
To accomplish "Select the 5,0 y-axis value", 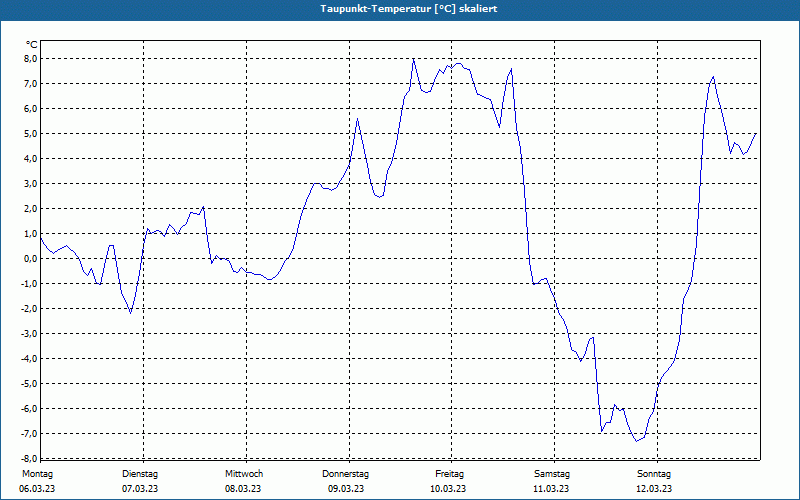I will pyautogui.click(x=31, y=134).
